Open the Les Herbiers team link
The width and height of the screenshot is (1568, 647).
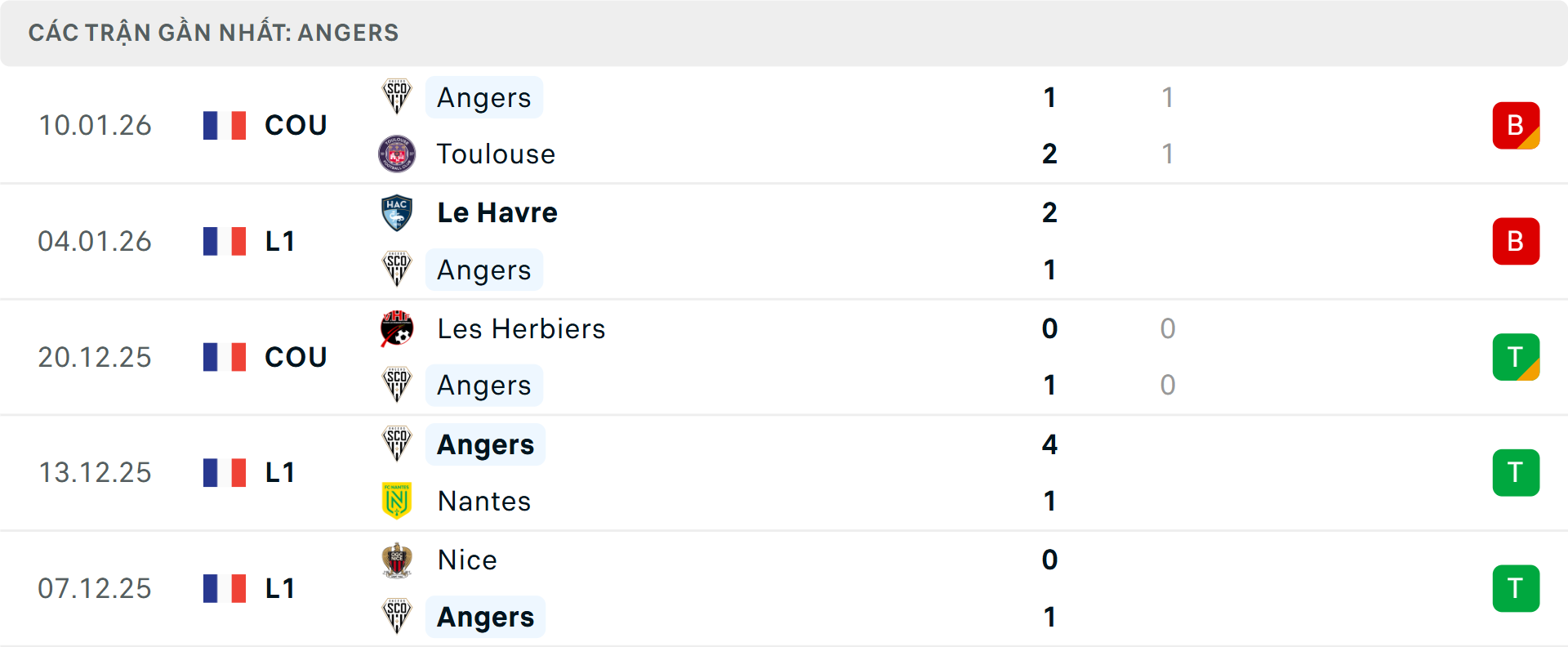[x=521, y=328]
